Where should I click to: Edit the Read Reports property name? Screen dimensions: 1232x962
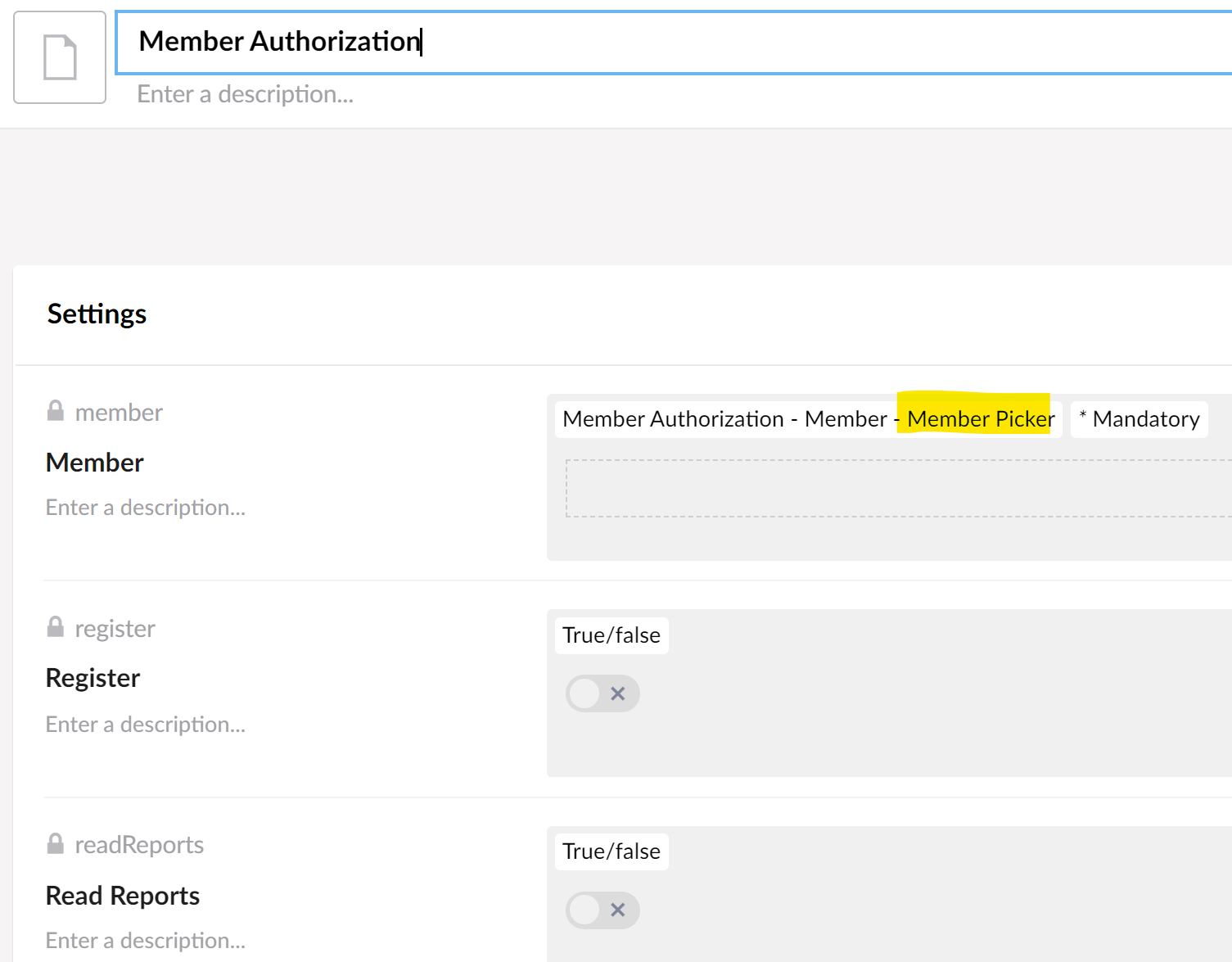123,896
